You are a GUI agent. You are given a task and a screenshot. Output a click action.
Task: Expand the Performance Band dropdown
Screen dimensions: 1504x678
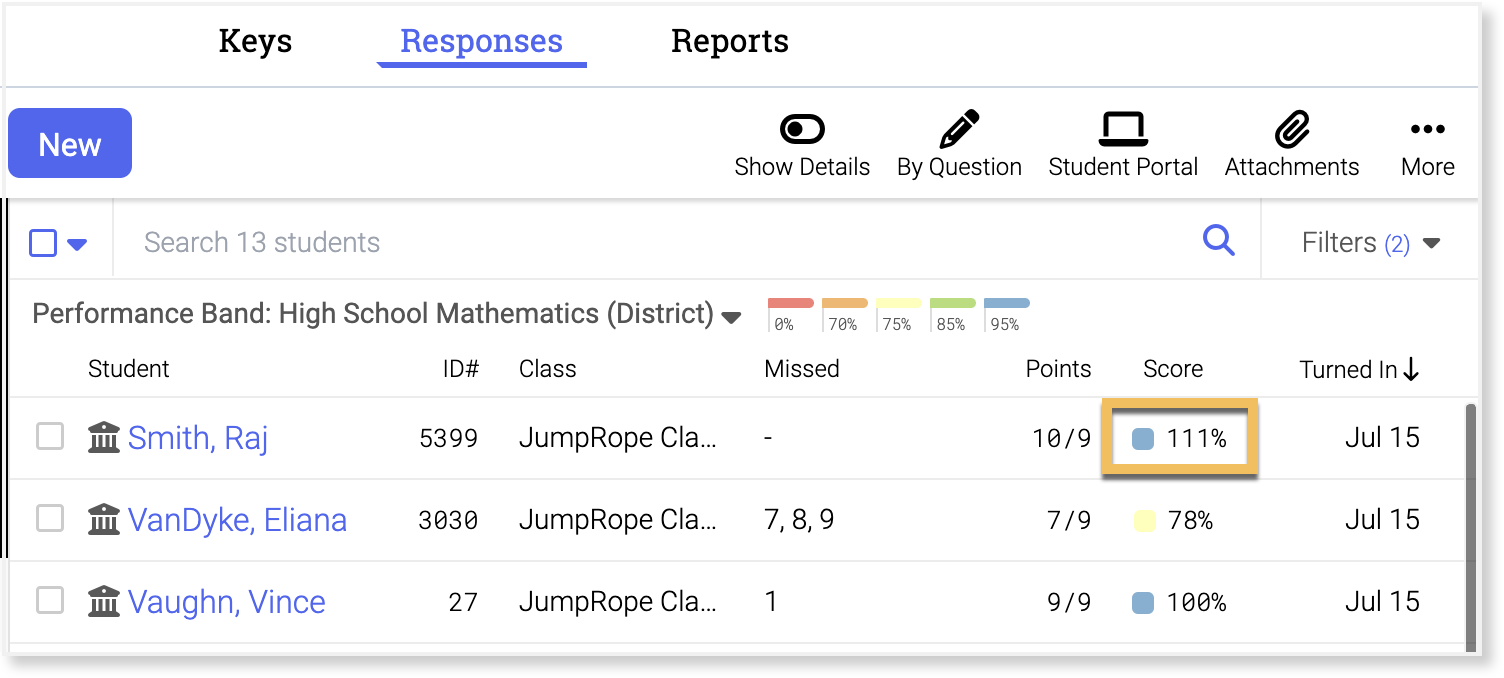731,318
